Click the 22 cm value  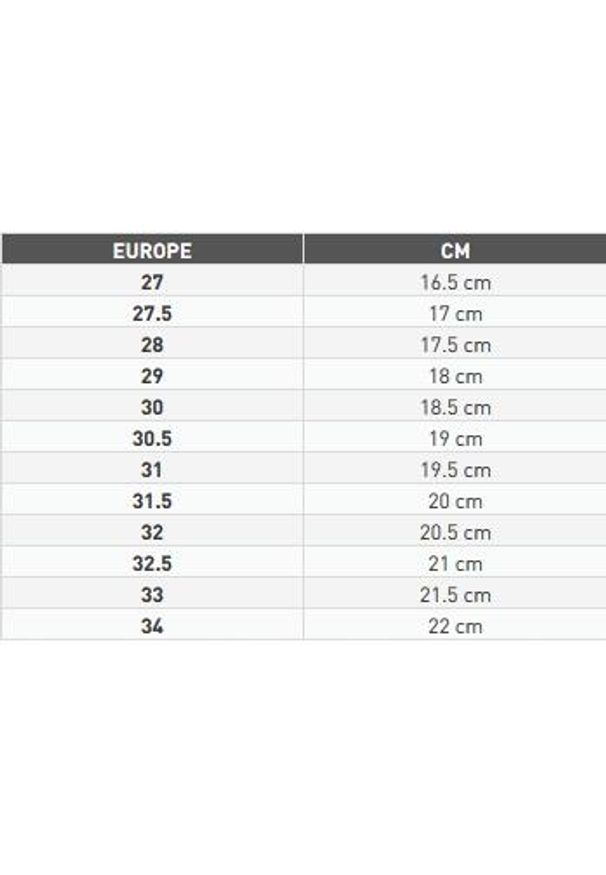(x=455, y=626)
